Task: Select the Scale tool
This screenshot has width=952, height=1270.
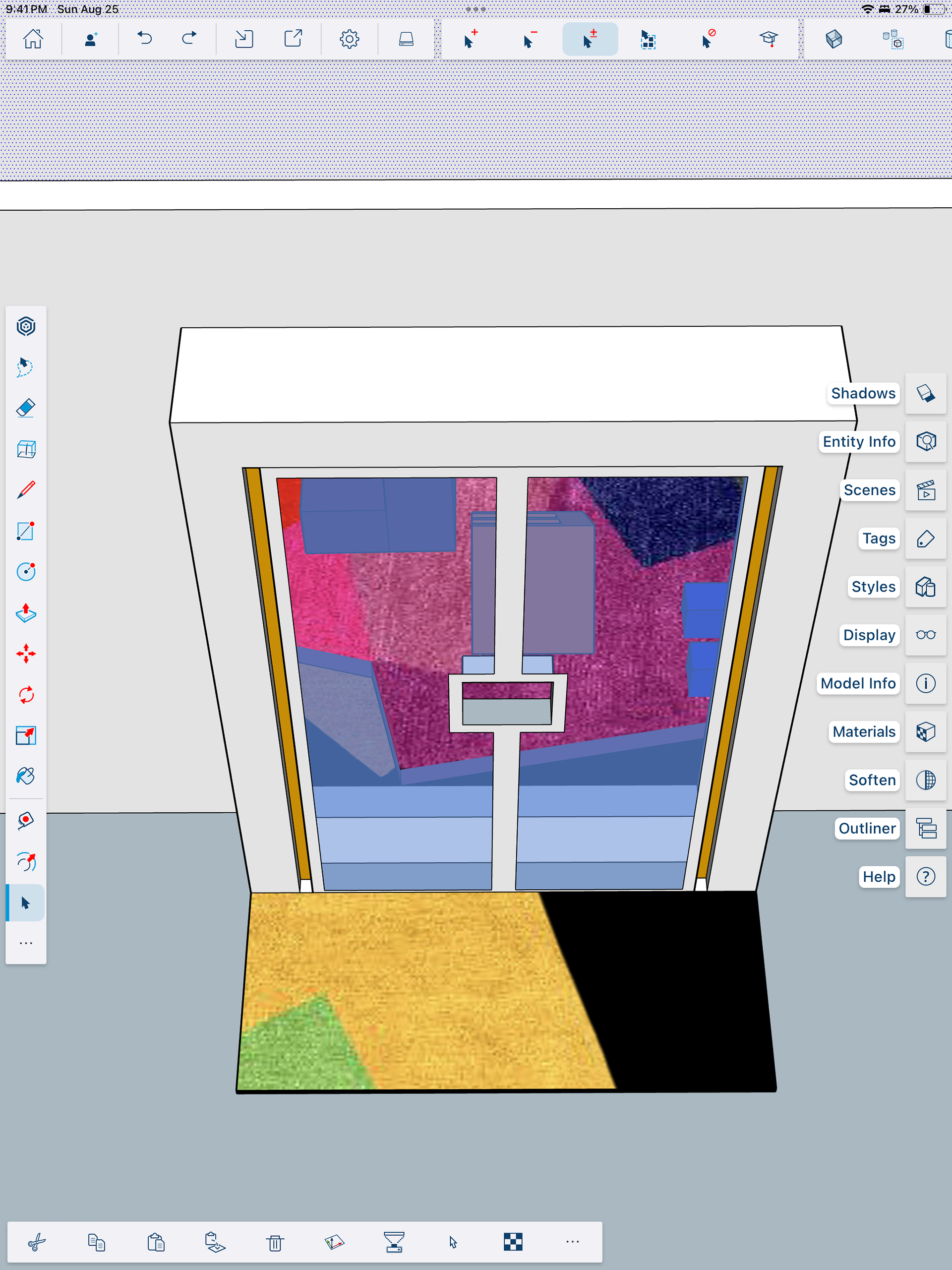Action: 26,735
